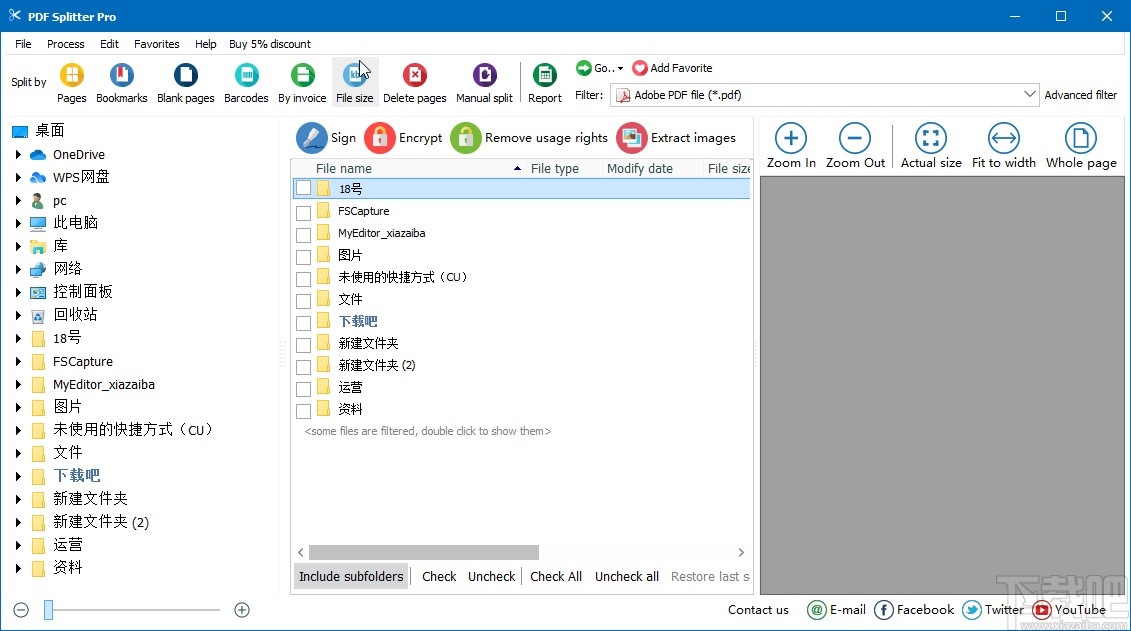Viewport: 1131px width, 631px height.
Task: Expand the 网络 tree node
Action: click(18, 269)
